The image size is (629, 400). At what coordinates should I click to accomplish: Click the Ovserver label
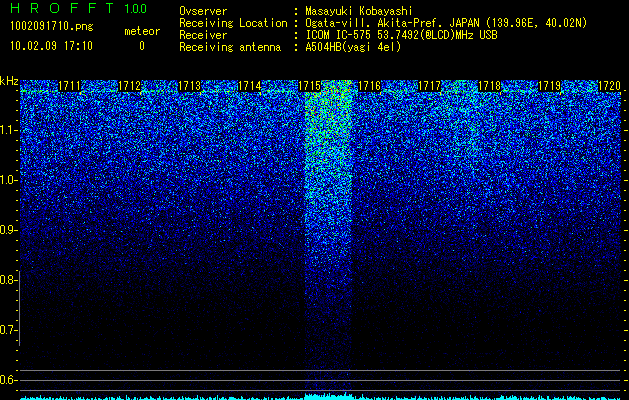point(203,11)
